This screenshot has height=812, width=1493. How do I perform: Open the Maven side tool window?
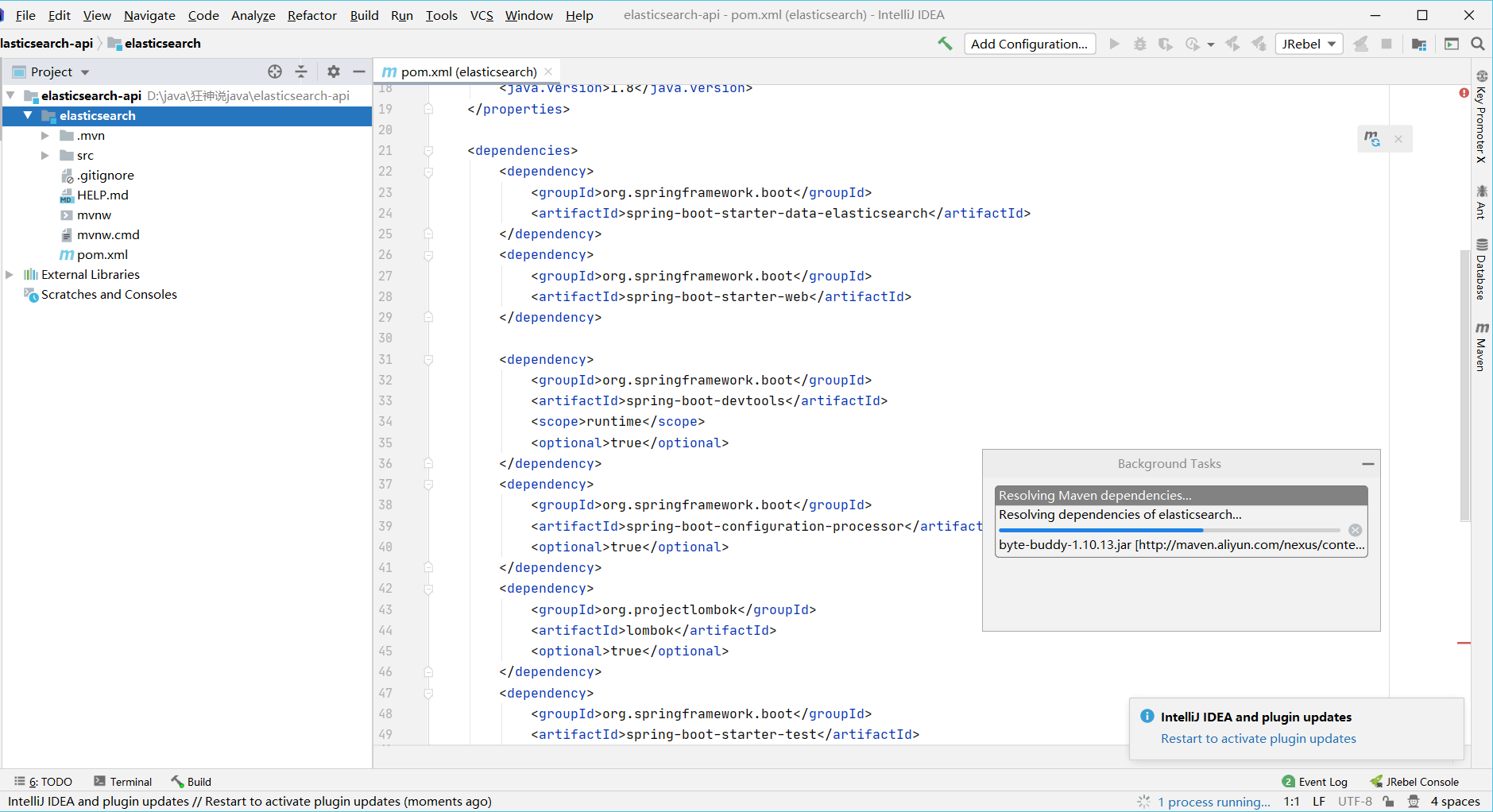(x=1482, y=347)
